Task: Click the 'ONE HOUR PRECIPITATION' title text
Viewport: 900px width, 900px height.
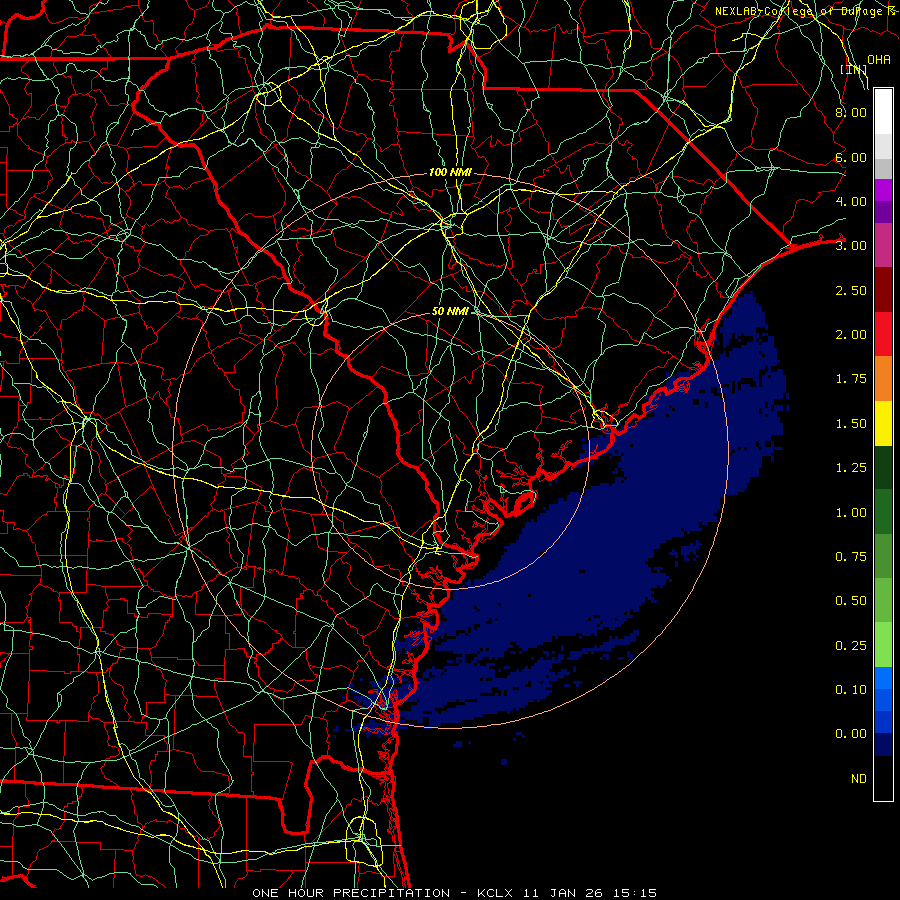Action: click(351, 893)
